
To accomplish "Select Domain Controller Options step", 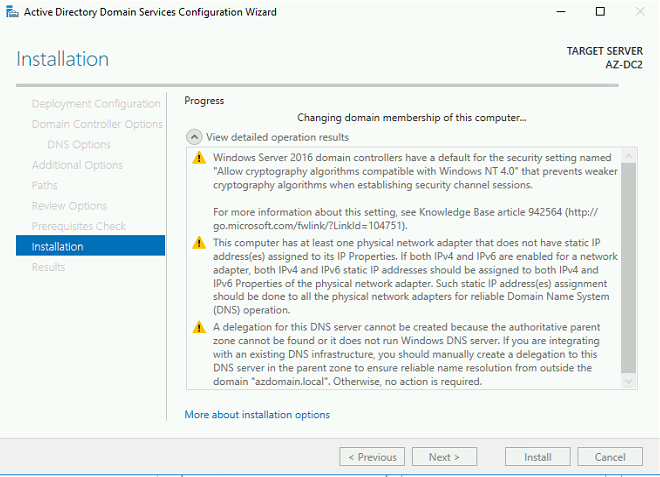I will coord(97,124).
